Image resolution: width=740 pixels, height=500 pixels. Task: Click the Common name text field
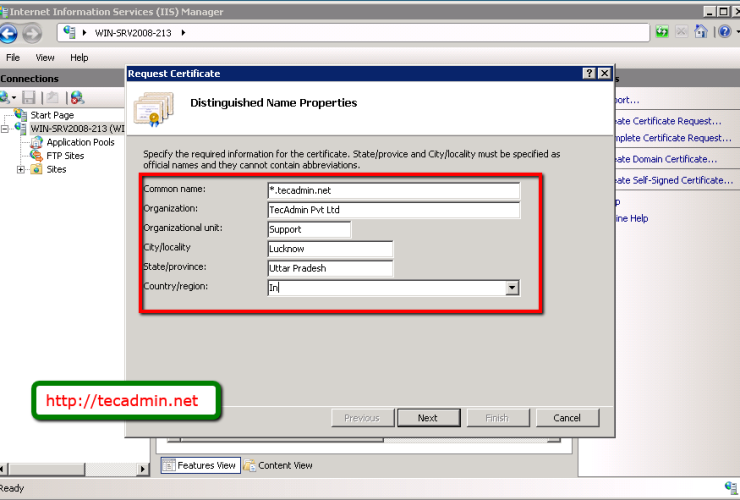(394, 190)
